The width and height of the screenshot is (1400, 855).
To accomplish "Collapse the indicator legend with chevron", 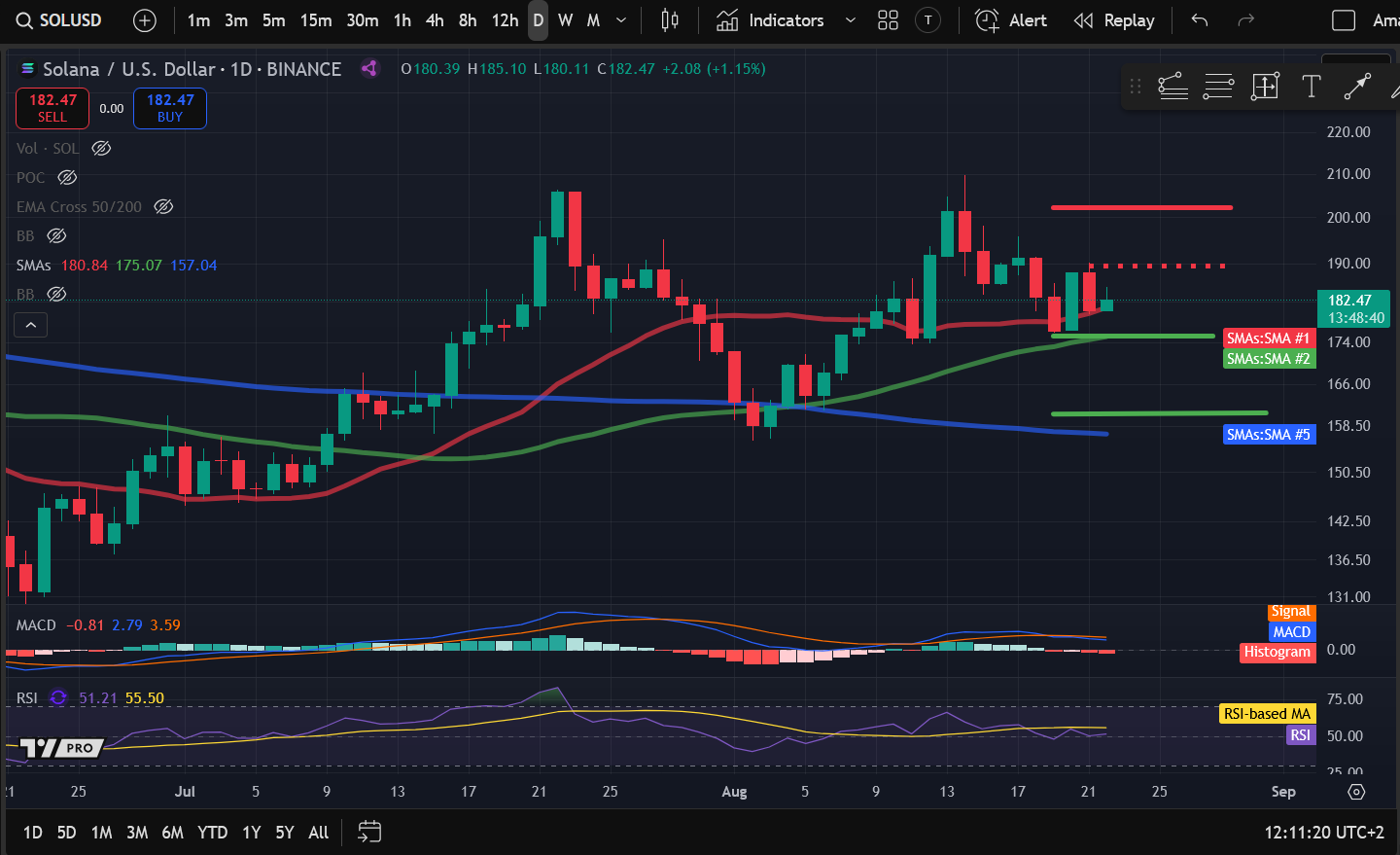I will tap(31, 325).
